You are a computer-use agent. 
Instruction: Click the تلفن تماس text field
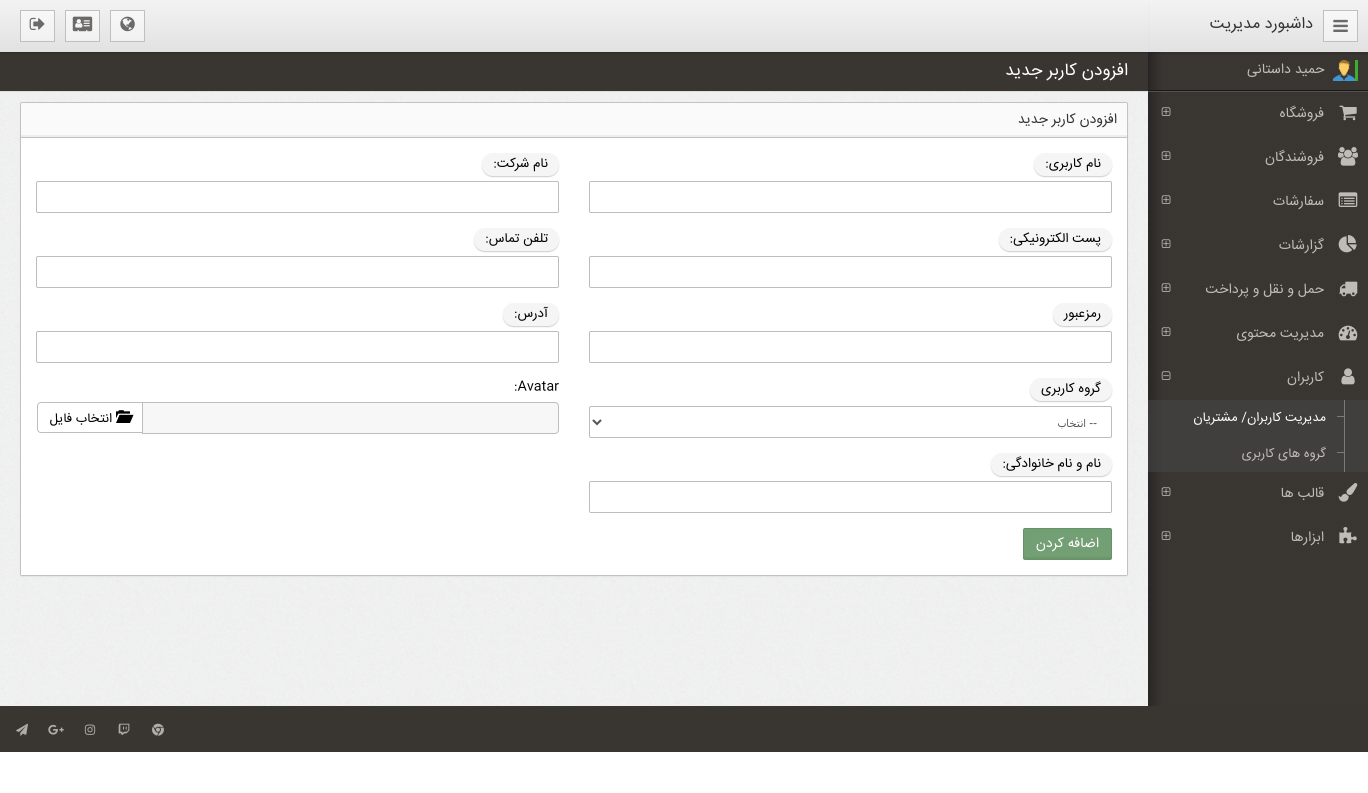pos(297,272)
